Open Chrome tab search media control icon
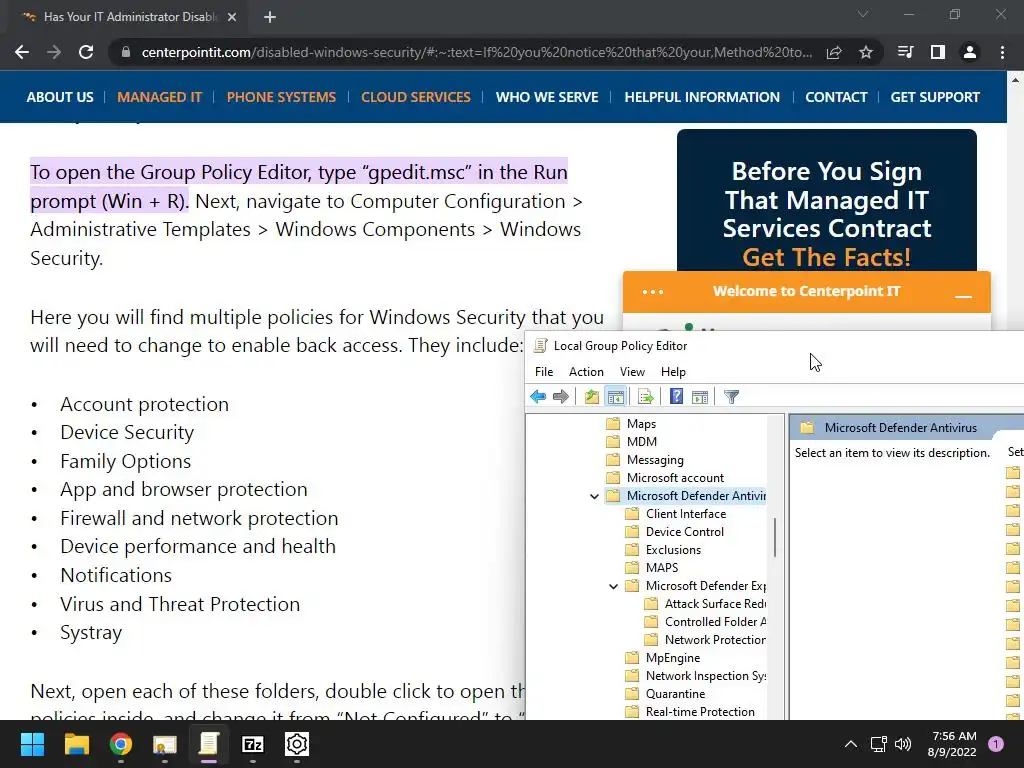This screenshot has width=1024, height=768. (905, 52)
